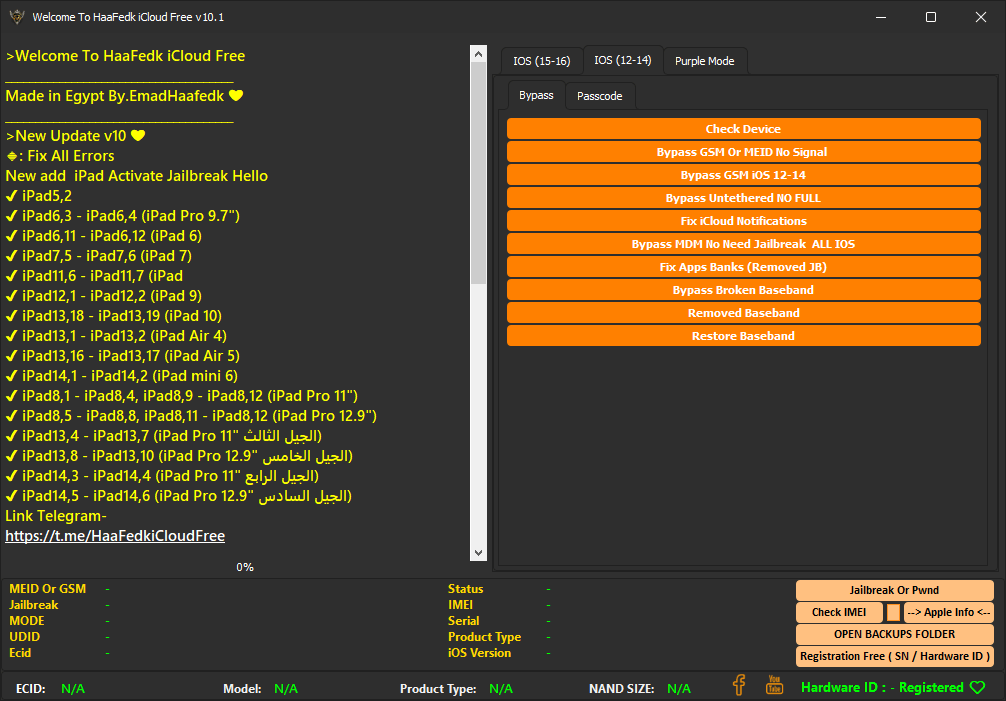Click the Restore Baseband button

[x=743, y=336]
